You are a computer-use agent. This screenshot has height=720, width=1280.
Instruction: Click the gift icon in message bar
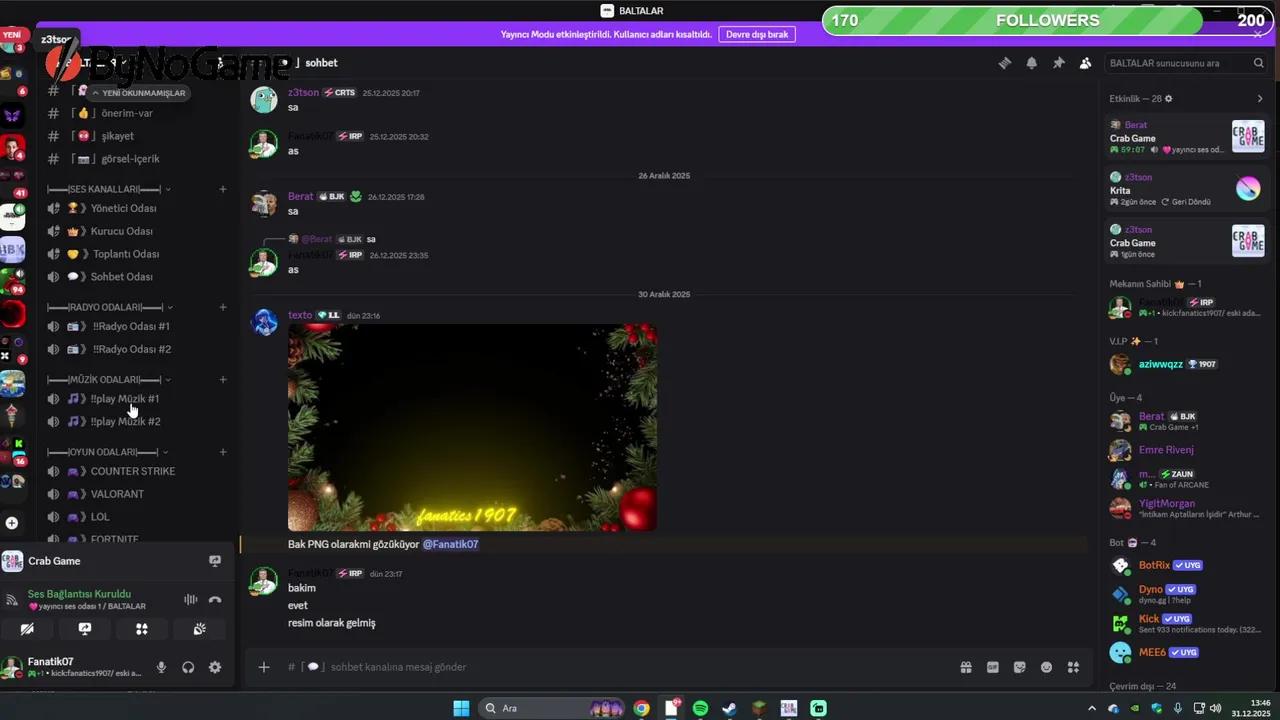(966, 667)
